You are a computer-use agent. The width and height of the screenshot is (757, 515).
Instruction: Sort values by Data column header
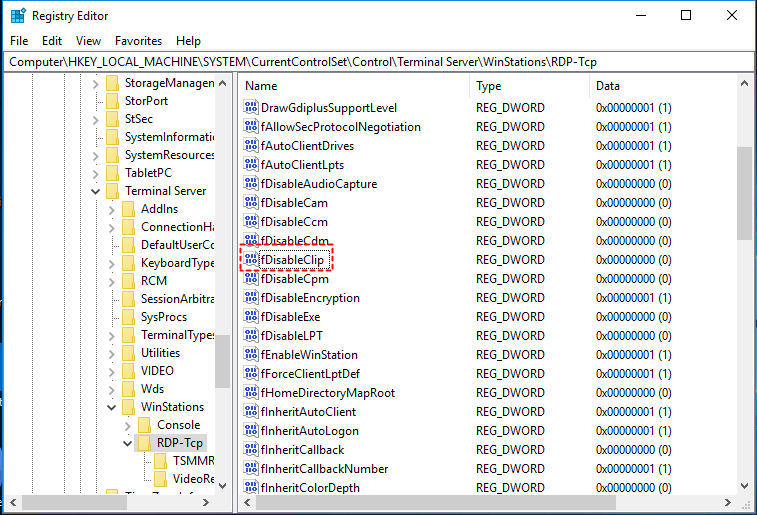[664, 86]
